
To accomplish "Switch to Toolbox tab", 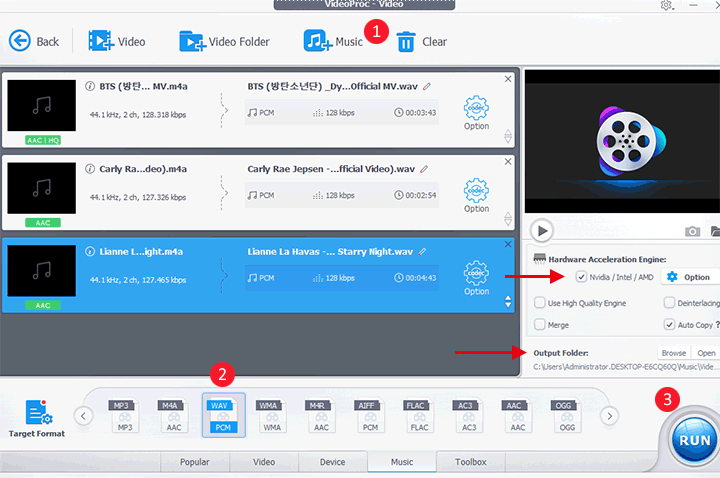I will tap(471, 461).
